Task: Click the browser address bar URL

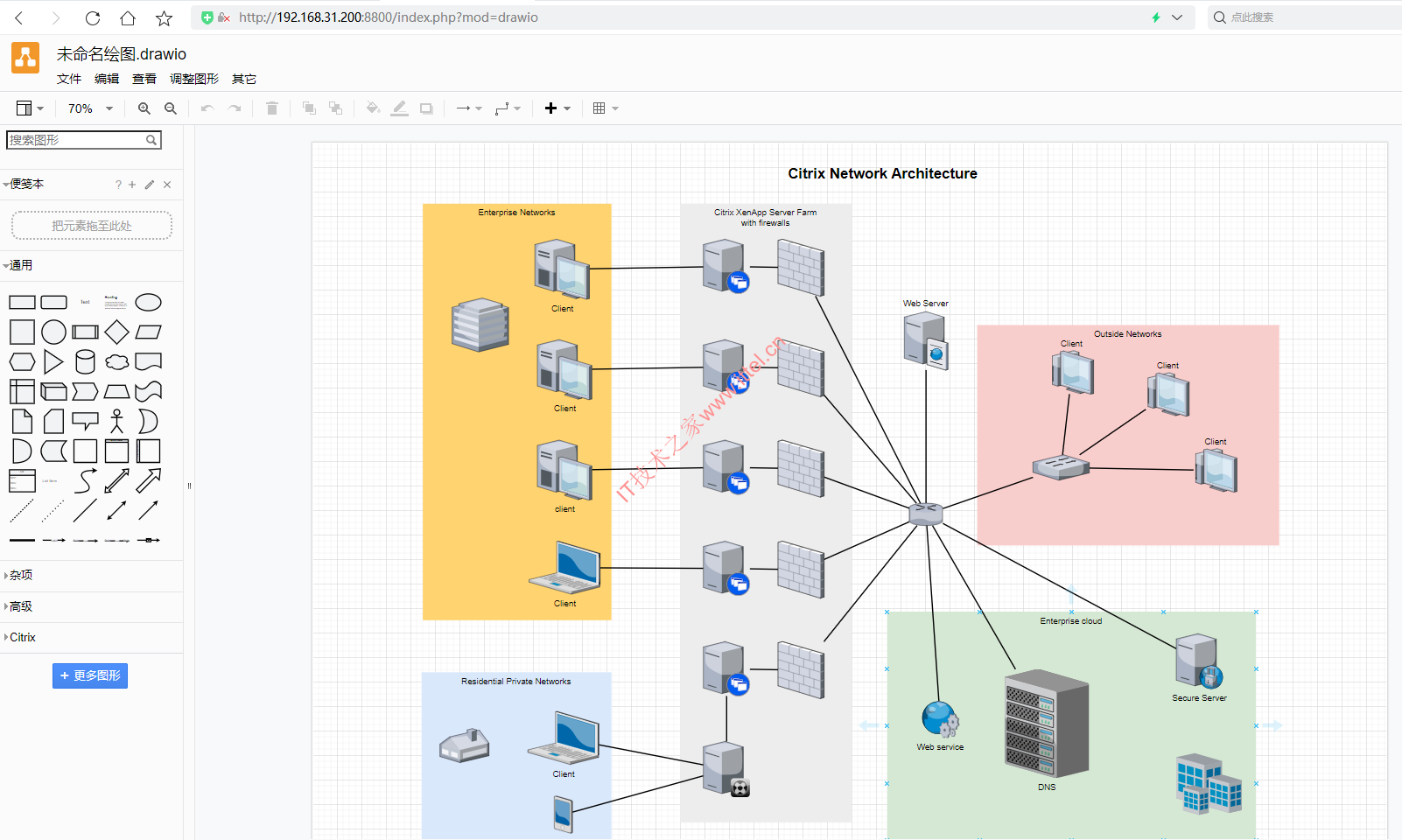Action: coord(389,17)
